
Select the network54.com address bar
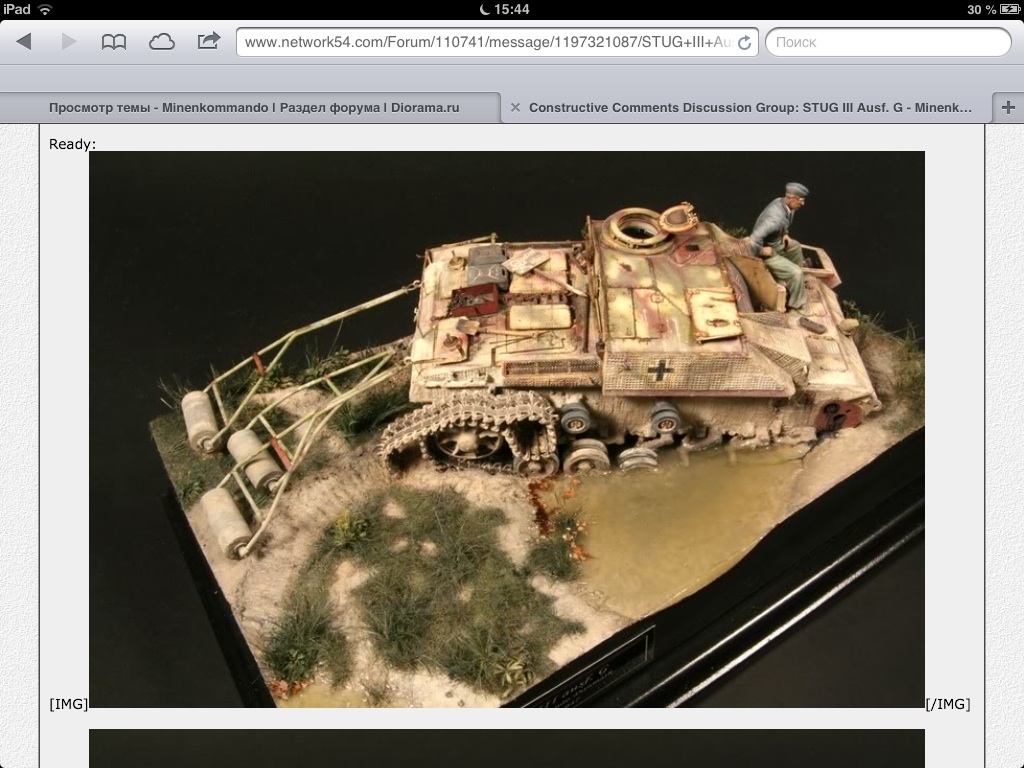487,42
